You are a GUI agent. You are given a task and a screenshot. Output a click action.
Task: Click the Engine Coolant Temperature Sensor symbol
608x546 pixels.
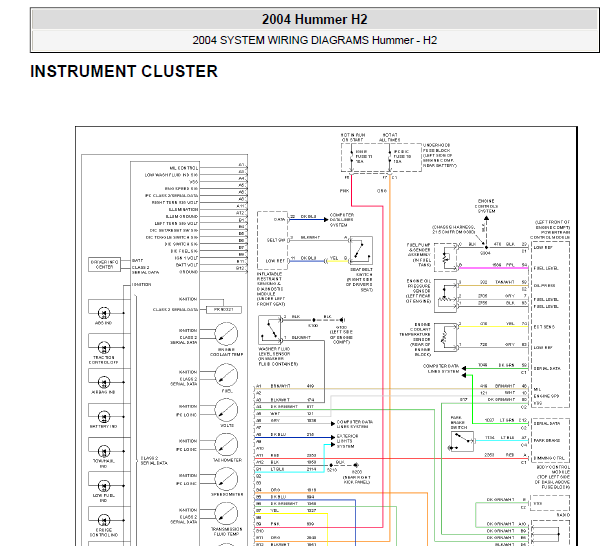pyautogui.click(x=446, y=337)
